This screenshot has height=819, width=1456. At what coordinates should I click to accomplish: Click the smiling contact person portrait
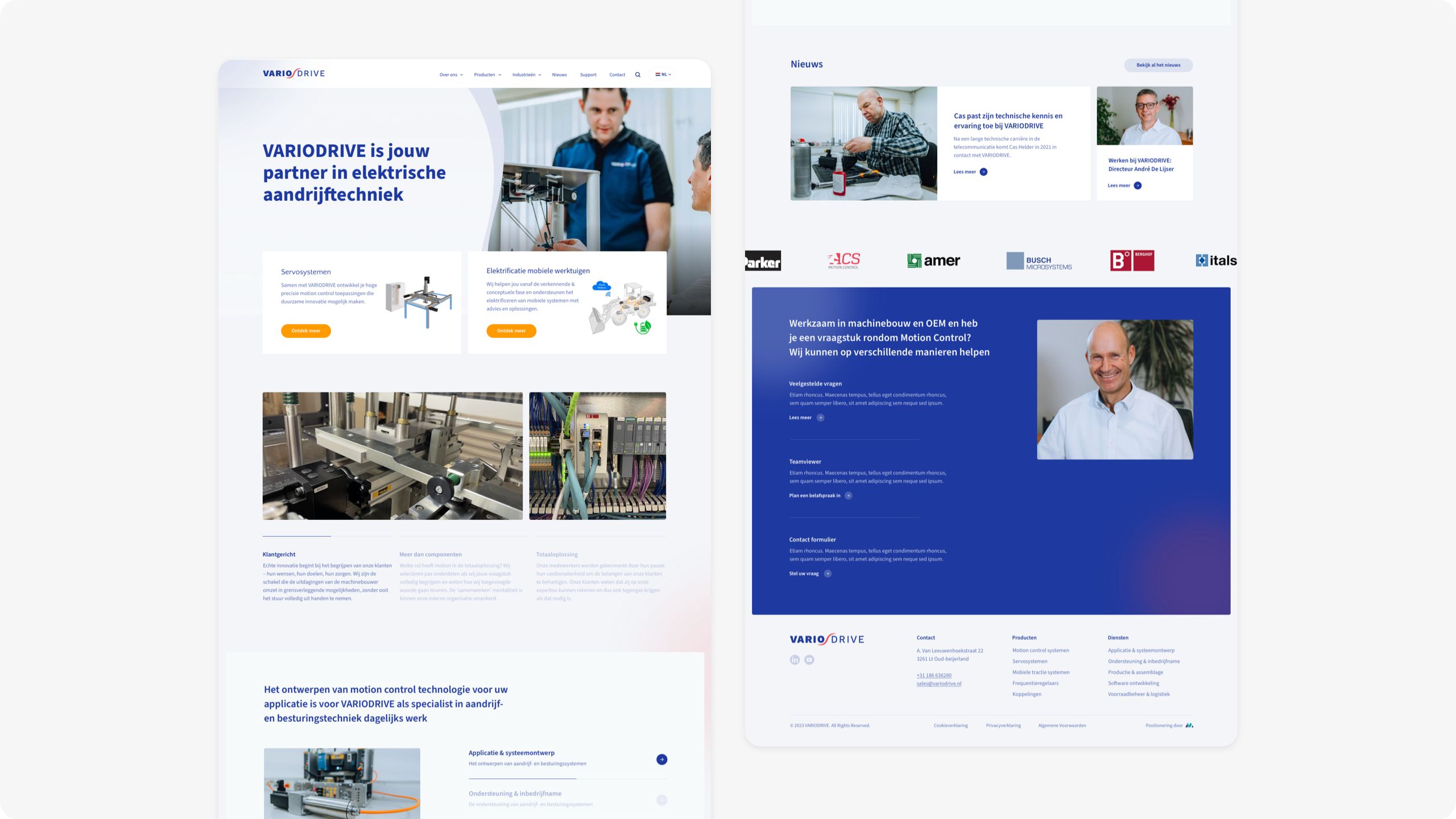point(1115,389)
